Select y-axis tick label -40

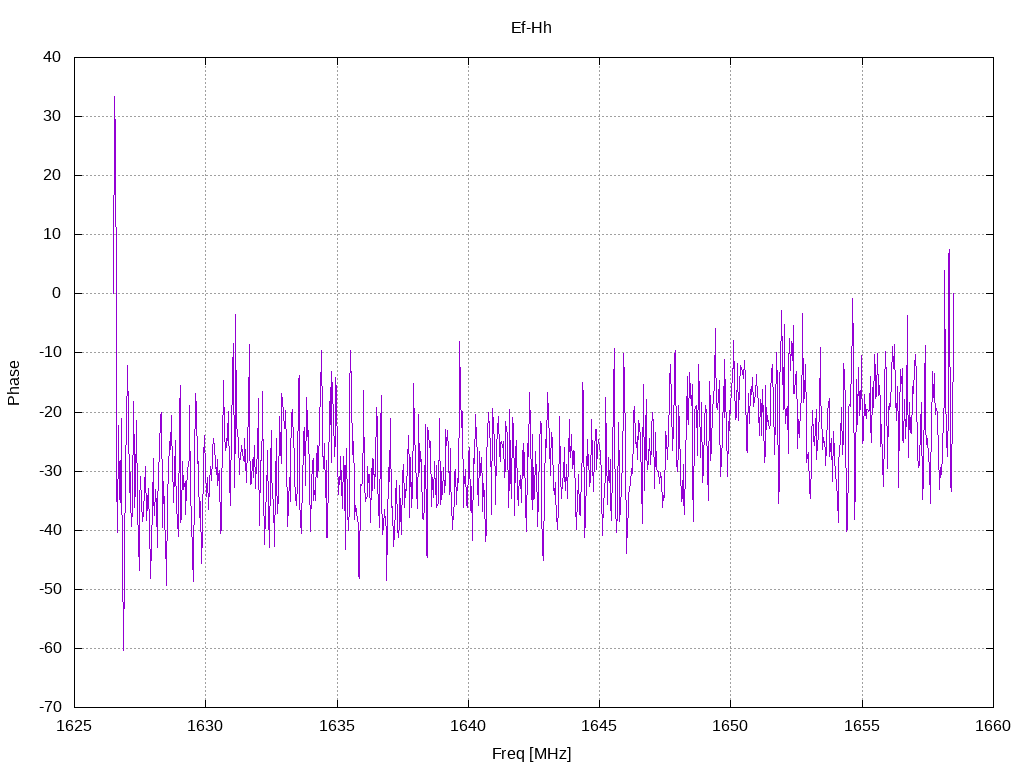pyautogui.click(x=50, y=530)
